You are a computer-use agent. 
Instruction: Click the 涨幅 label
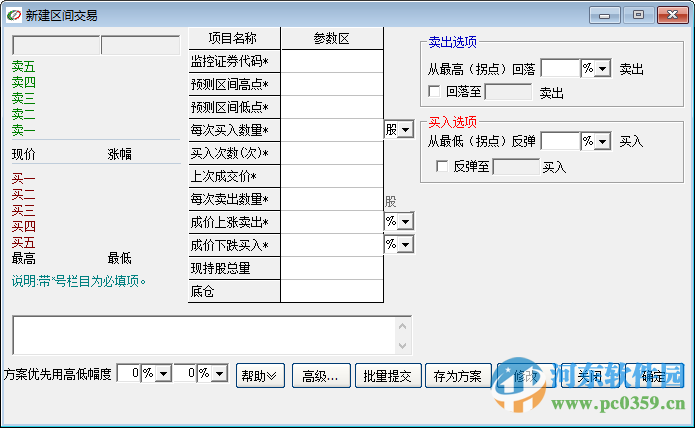tap(120, 154)
